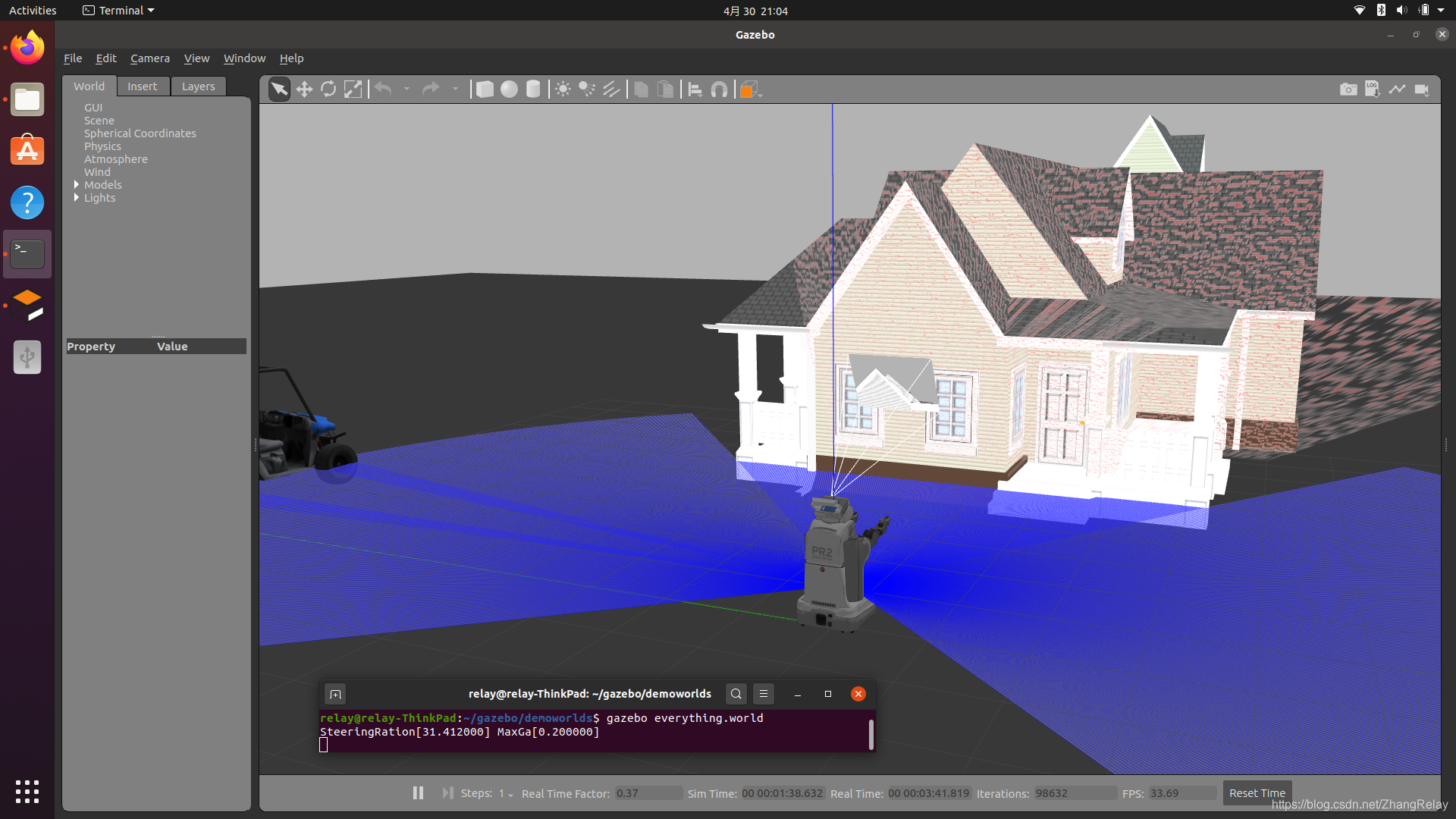This screenshot has width=1456, height=819.
Task: Select the scale mode tool
Action: 353,89
